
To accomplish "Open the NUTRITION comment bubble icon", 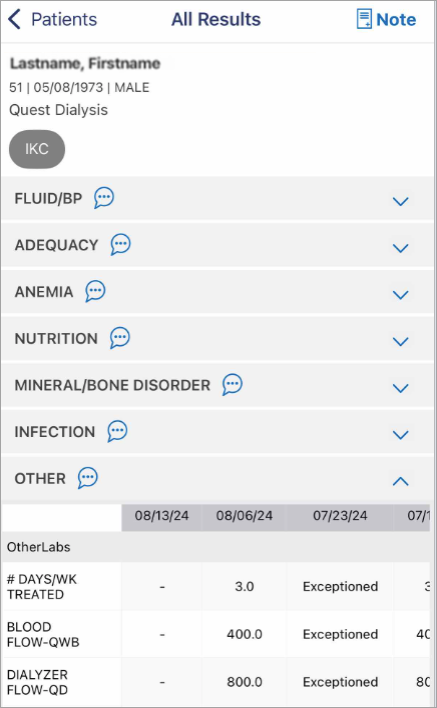I will coord(120,338).
